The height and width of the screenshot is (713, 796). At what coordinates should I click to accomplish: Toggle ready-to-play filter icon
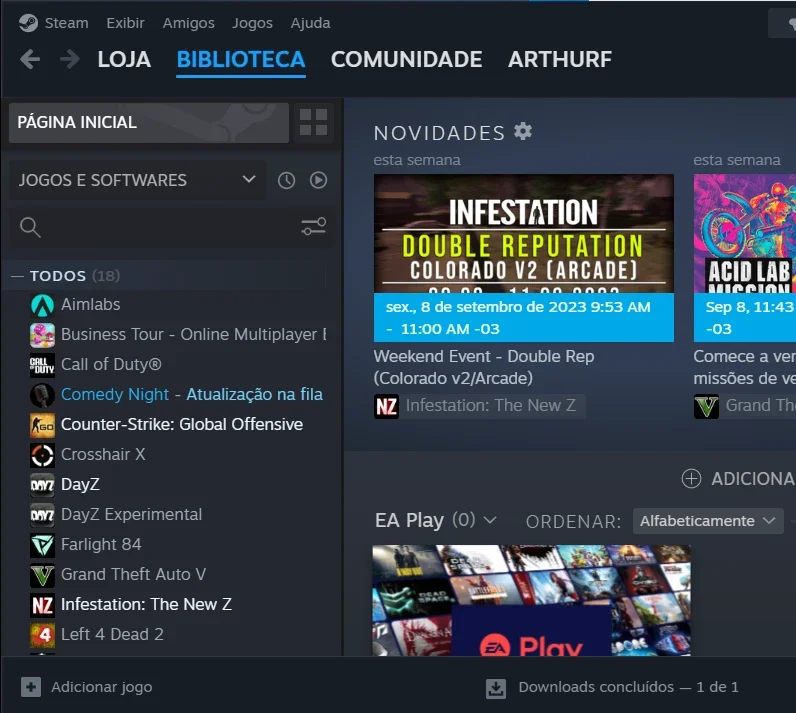(x=318, y=180)
